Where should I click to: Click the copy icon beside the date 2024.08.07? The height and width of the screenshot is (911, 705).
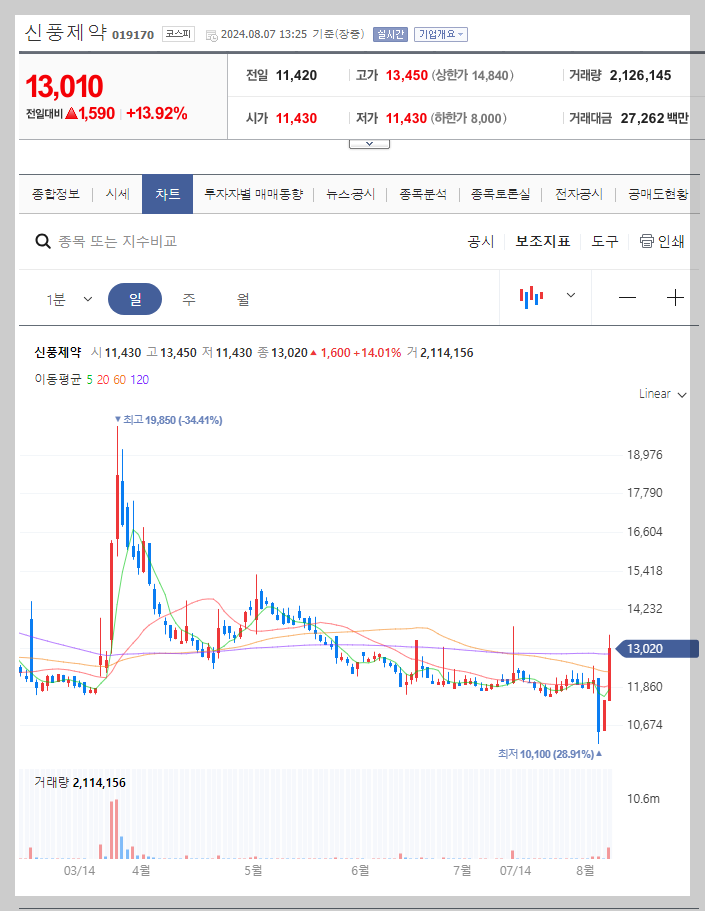(x=211, y=34)
